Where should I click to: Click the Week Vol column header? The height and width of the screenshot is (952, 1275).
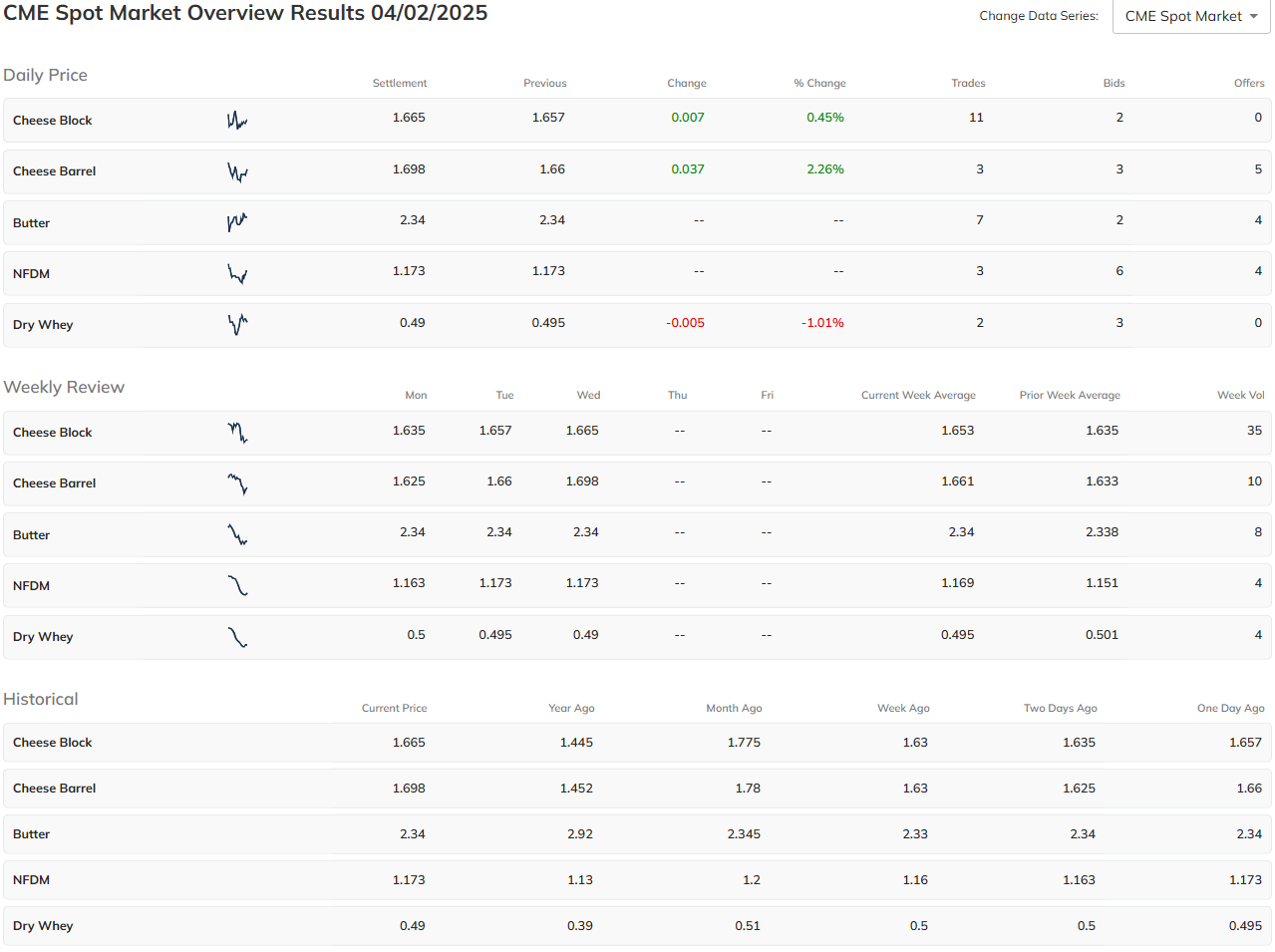coord(1241,395)
